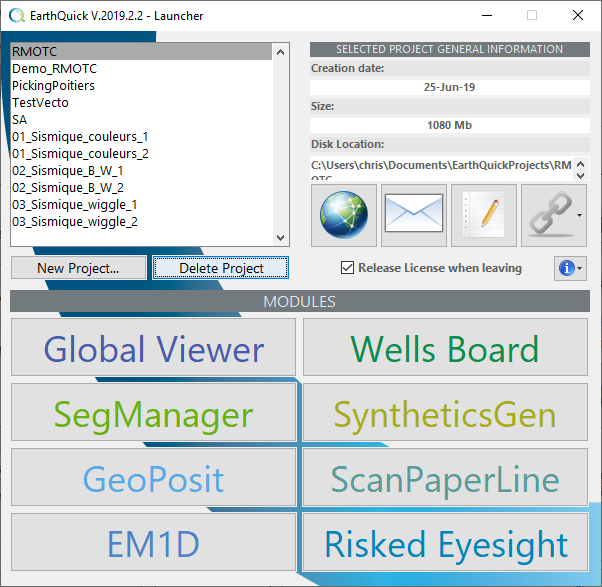Minimize the Launcher window
The width and height of the screenshot is (602, 587).
[487, 15]
